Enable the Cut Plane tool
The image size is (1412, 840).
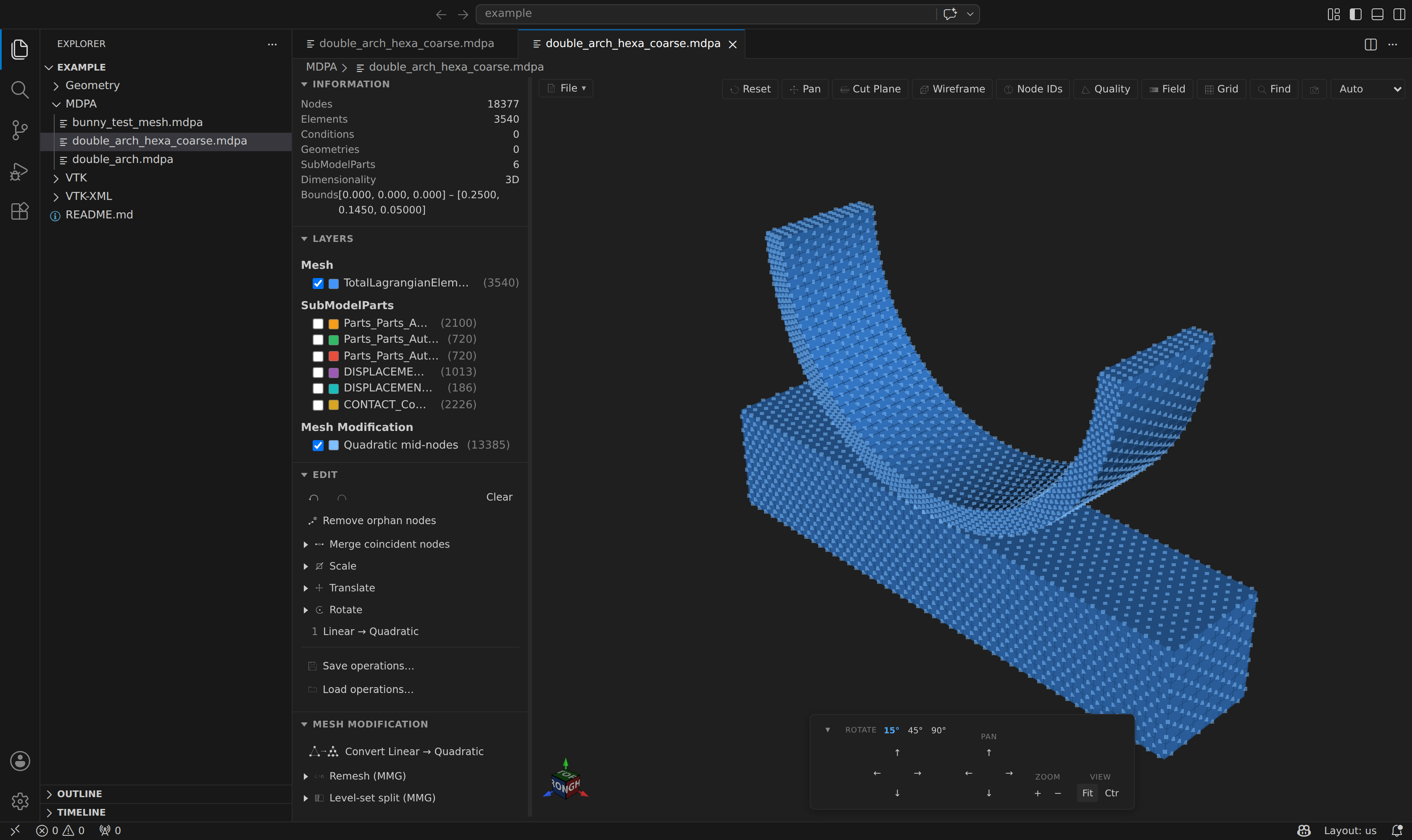pyautogui.click(x=870, y=89)
